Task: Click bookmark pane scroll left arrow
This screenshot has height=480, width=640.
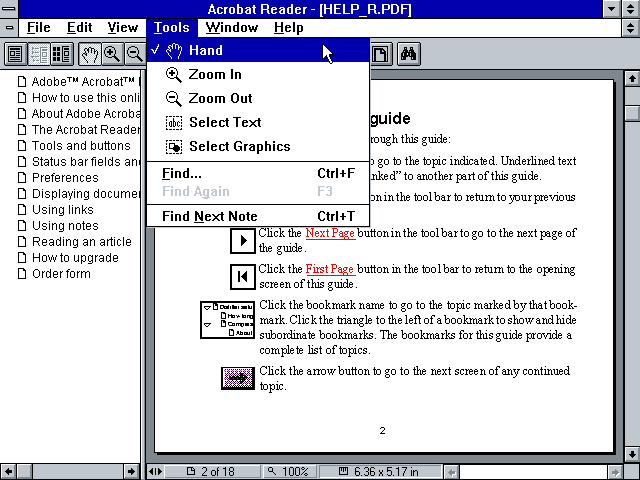Action: pyautogui.click(x=8, y=471)
